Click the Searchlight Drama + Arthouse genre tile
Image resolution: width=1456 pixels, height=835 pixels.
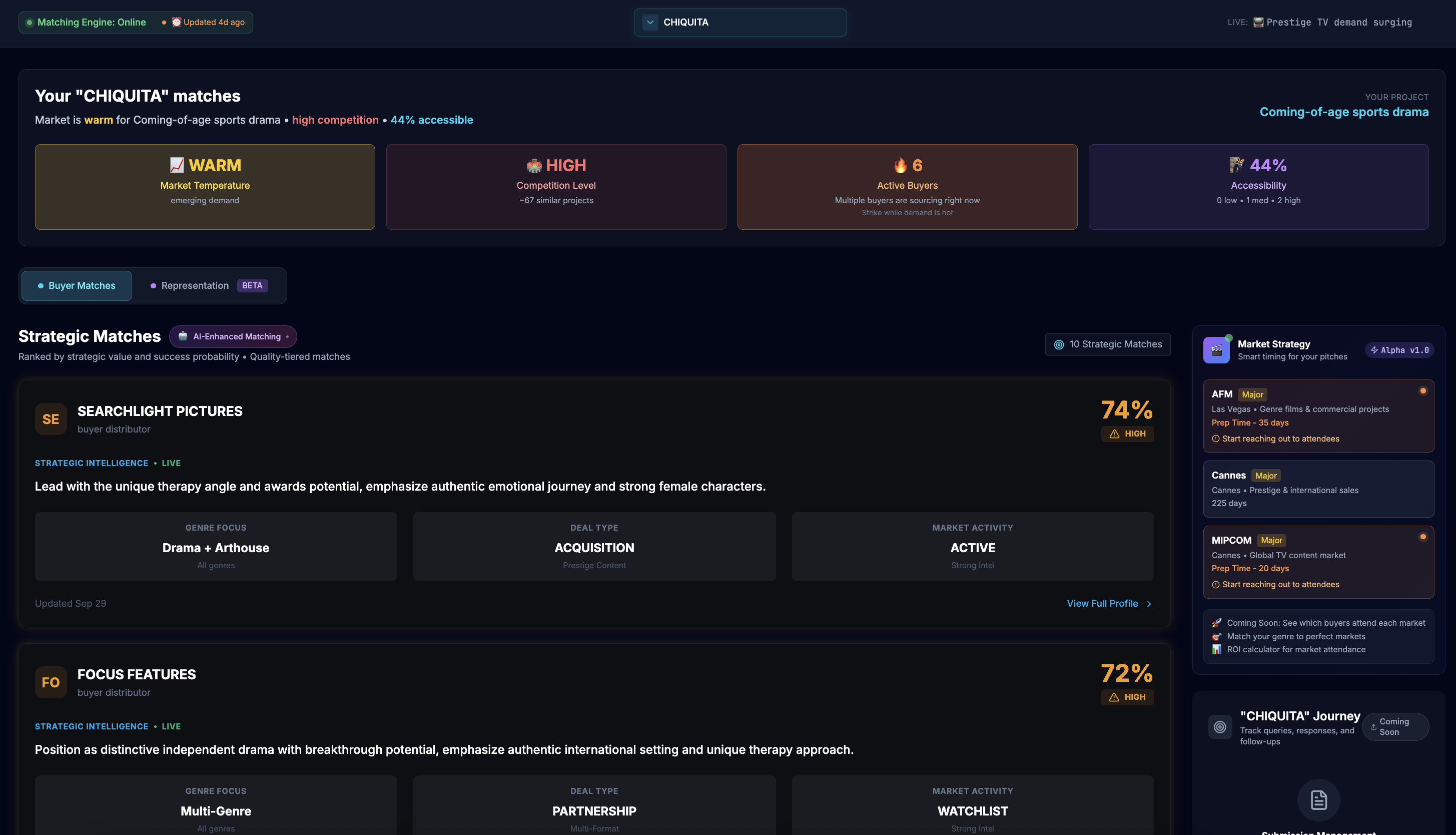click(216, 547)
